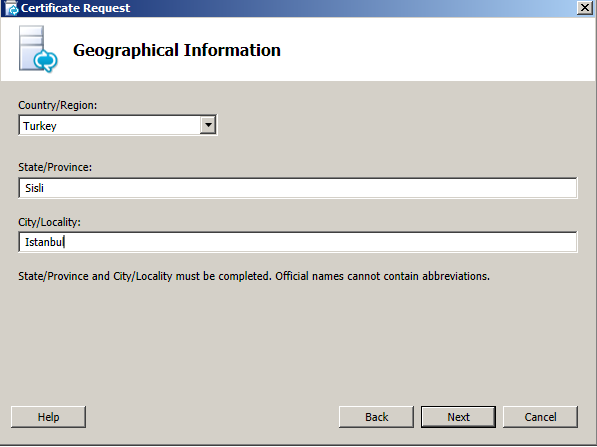Click the Country/Region label
This screenshot has height=447, width=597.
(57, 105)
